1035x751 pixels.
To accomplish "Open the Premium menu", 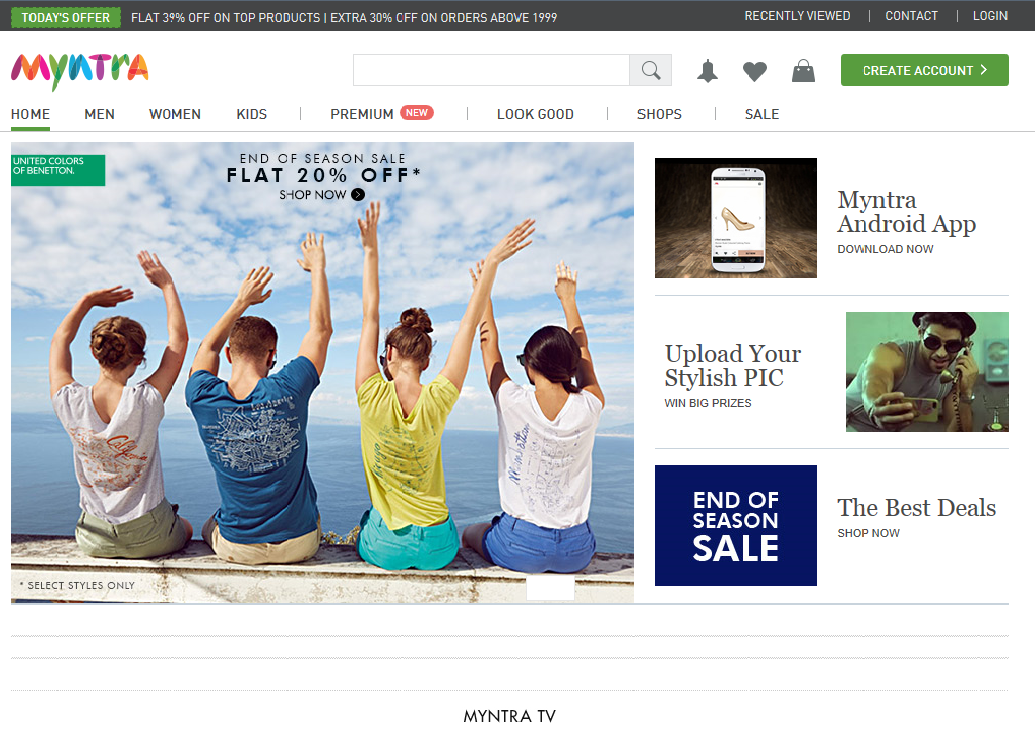I will point(362,114).
